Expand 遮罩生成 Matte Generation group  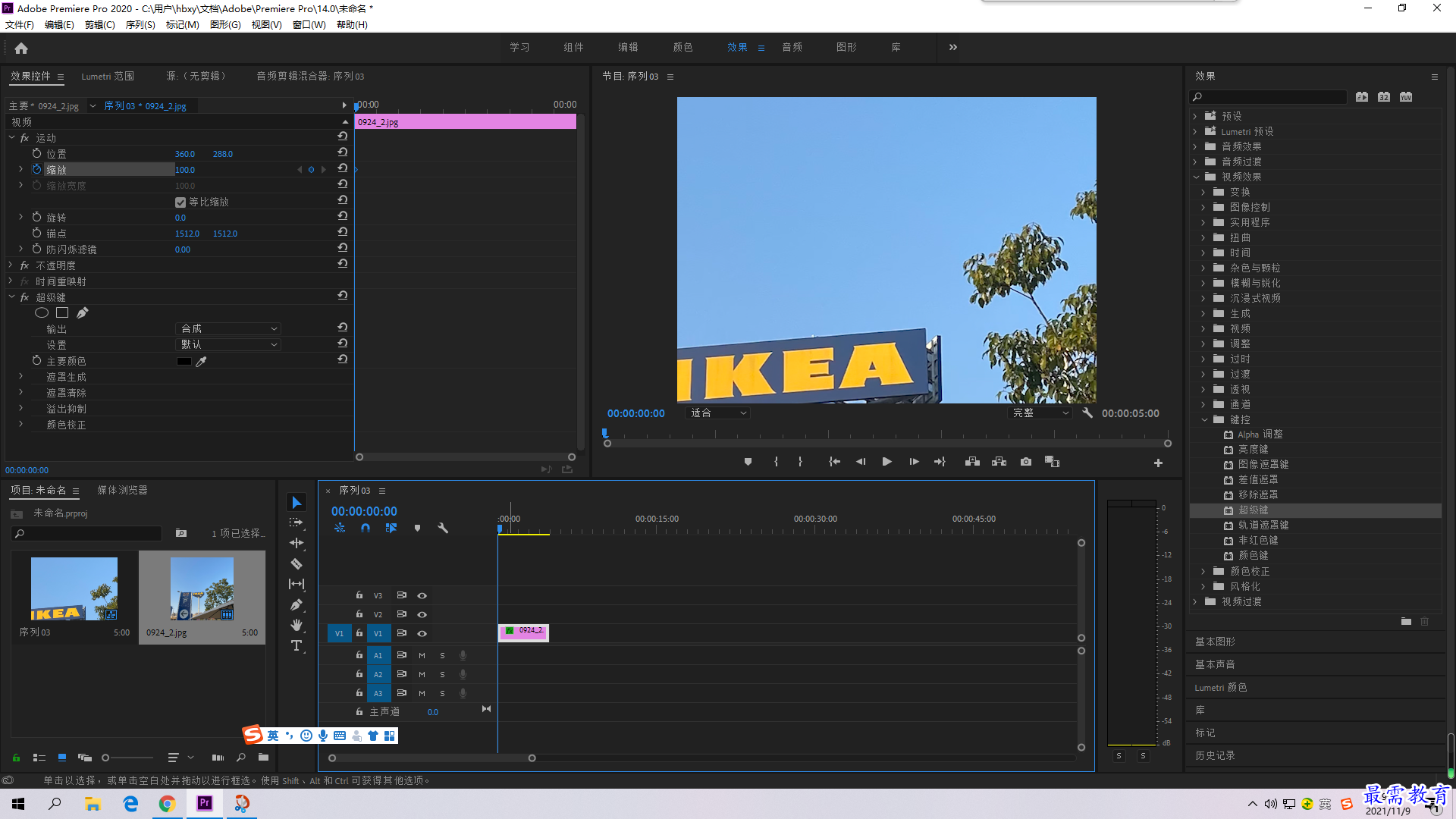click(20, 376)
